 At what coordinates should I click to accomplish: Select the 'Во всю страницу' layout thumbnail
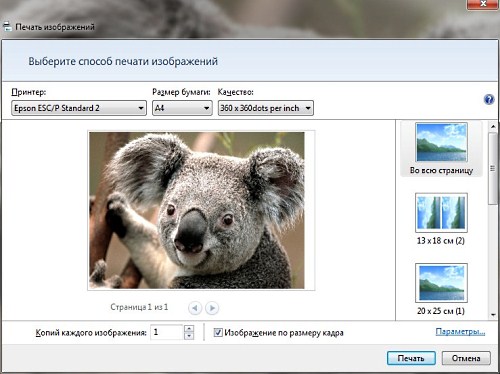pos(441,149)
